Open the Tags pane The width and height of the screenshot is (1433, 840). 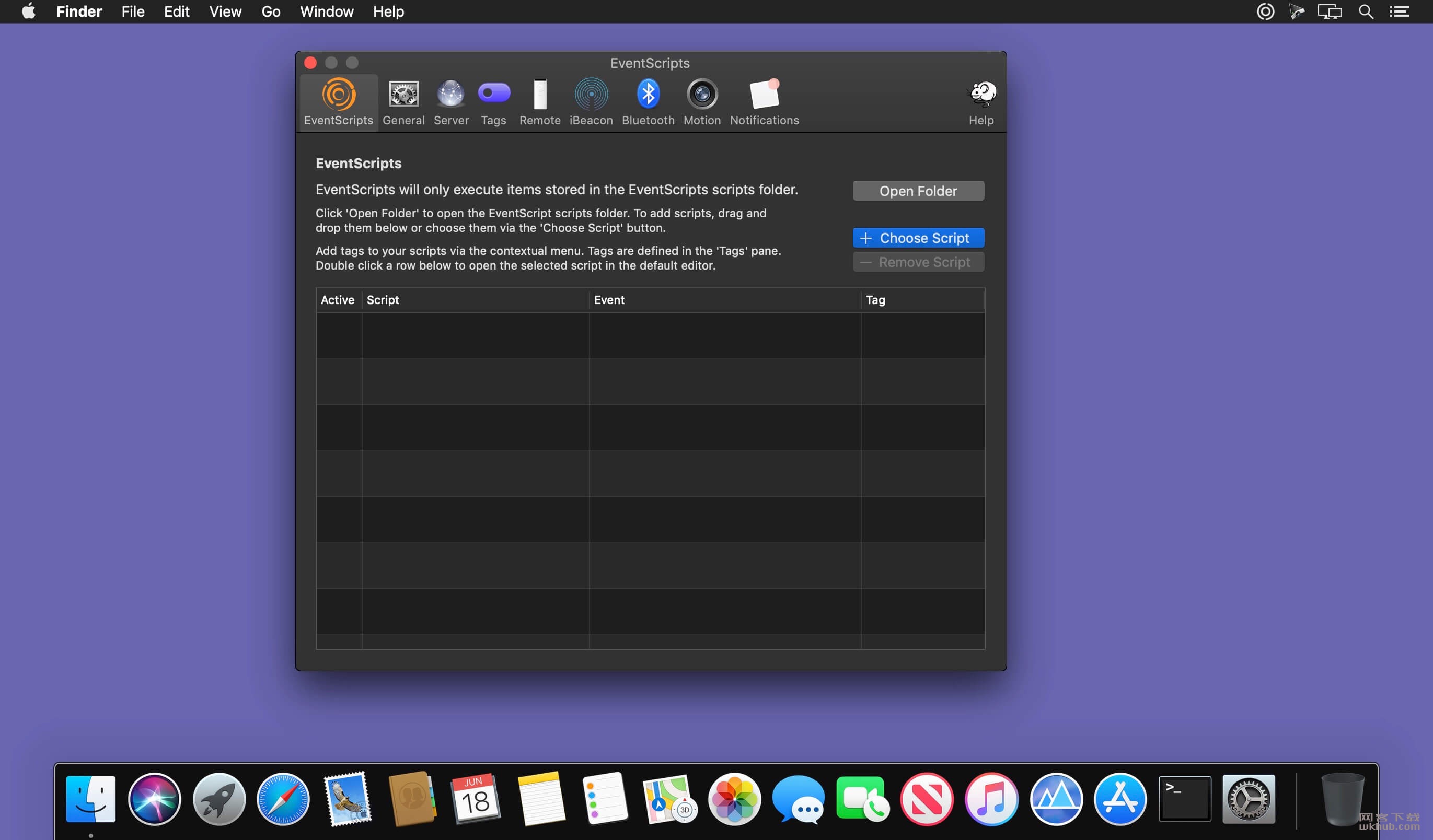pyautogui.click(x=493, y=102)
